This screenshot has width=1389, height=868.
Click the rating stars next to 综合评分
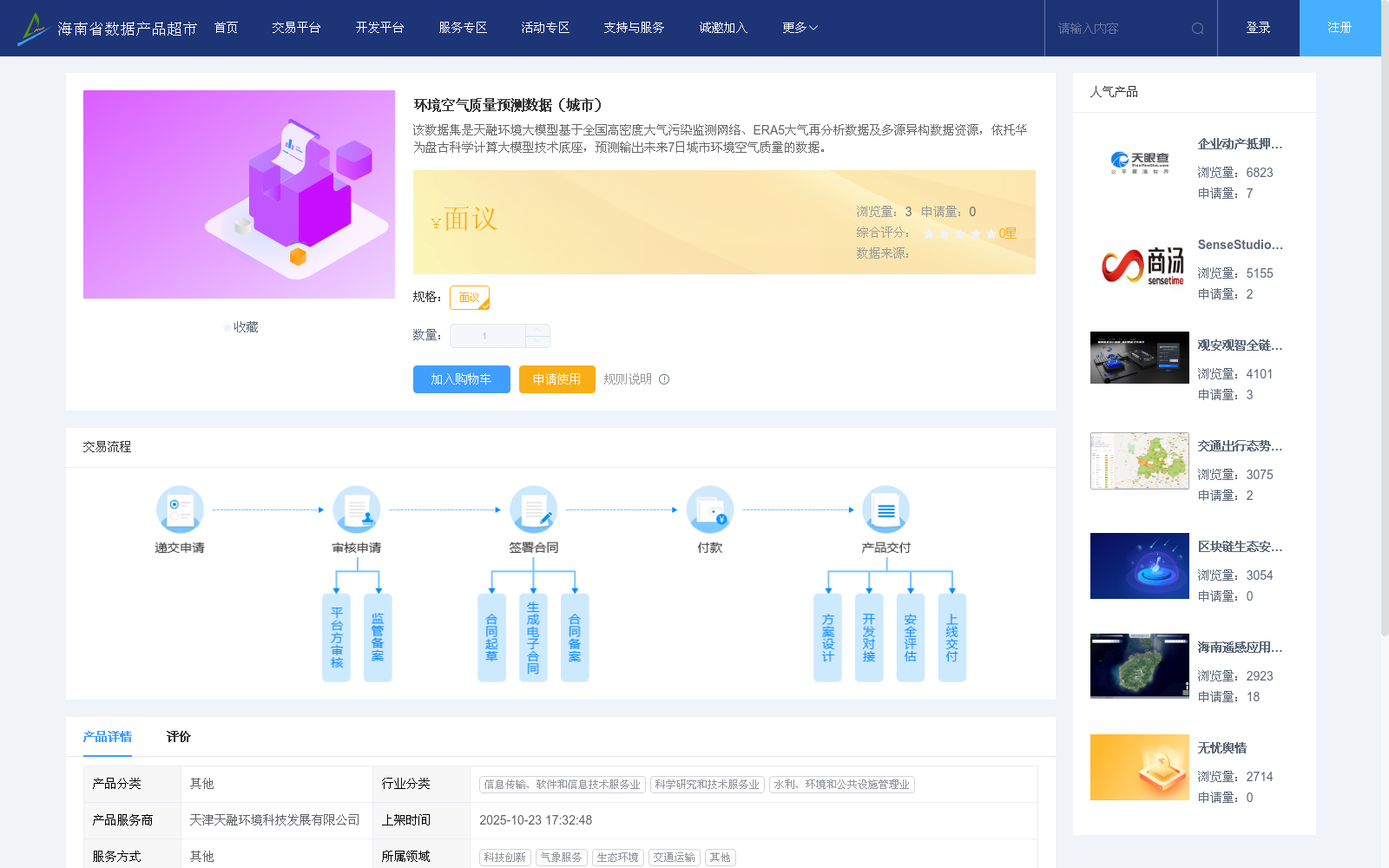pyautogui.click(x=959, y=233)
